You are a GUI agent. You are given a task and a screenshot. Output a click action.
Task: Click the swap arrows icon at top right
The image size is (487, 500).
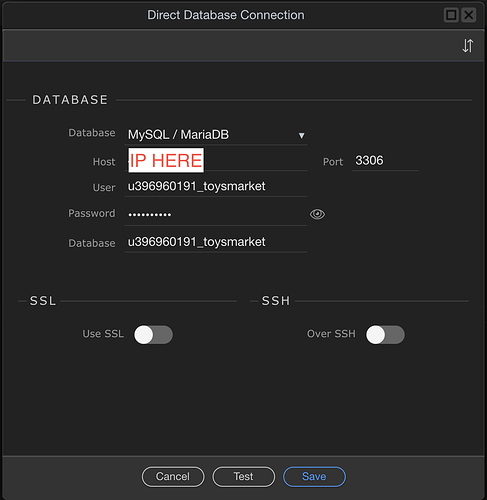pos(467,46)
